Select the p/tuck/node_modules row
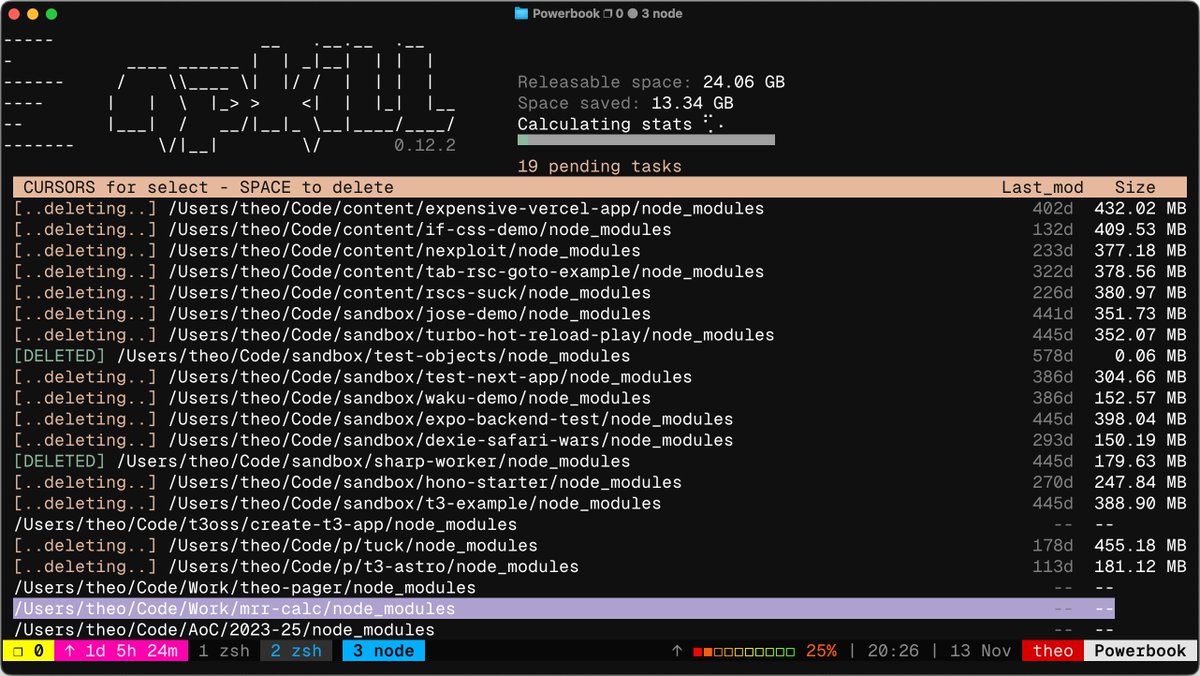 tap(600, 545)
